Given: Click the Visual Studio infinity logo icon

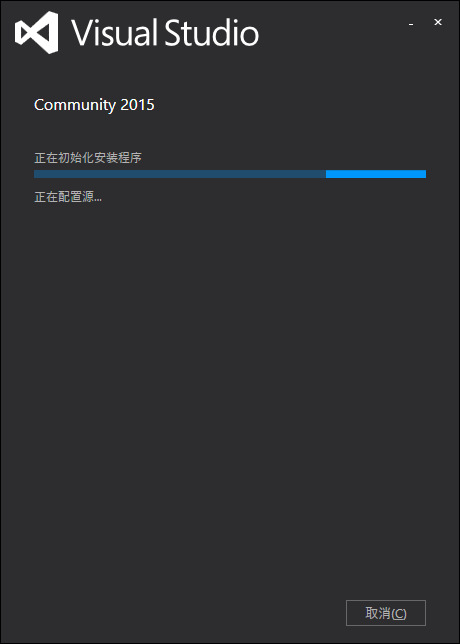Looking at the screenshot, I should [x=36, y=32].
